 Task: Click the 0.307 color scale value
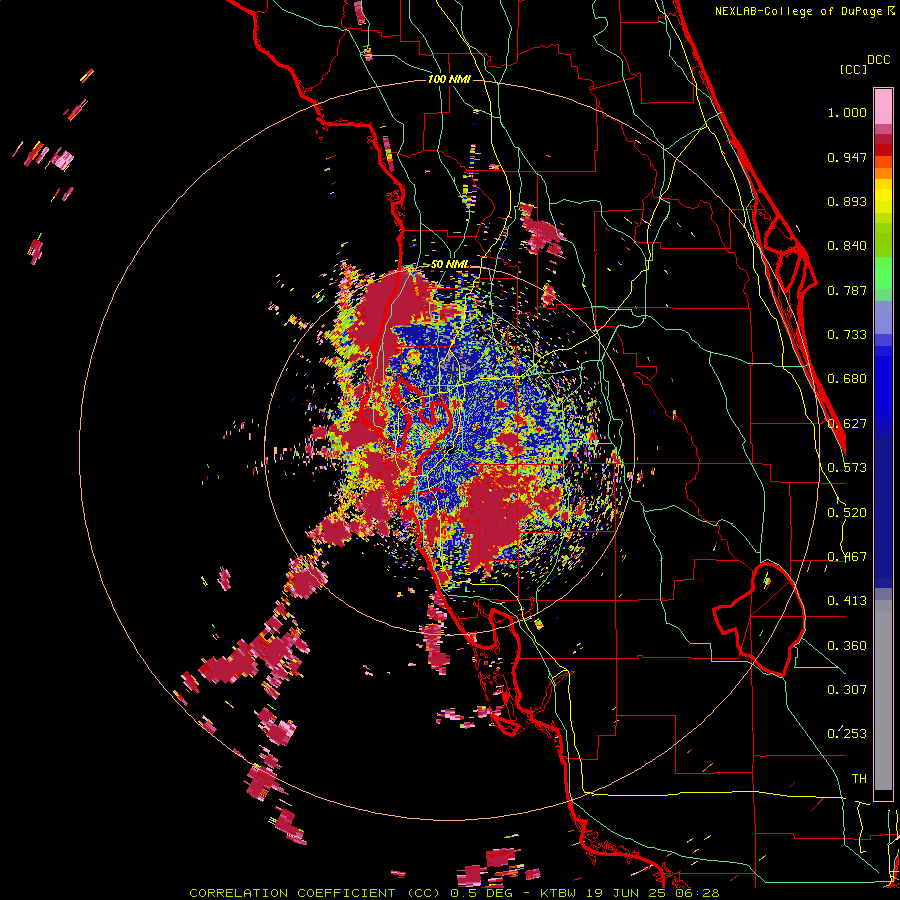[847, 690]
